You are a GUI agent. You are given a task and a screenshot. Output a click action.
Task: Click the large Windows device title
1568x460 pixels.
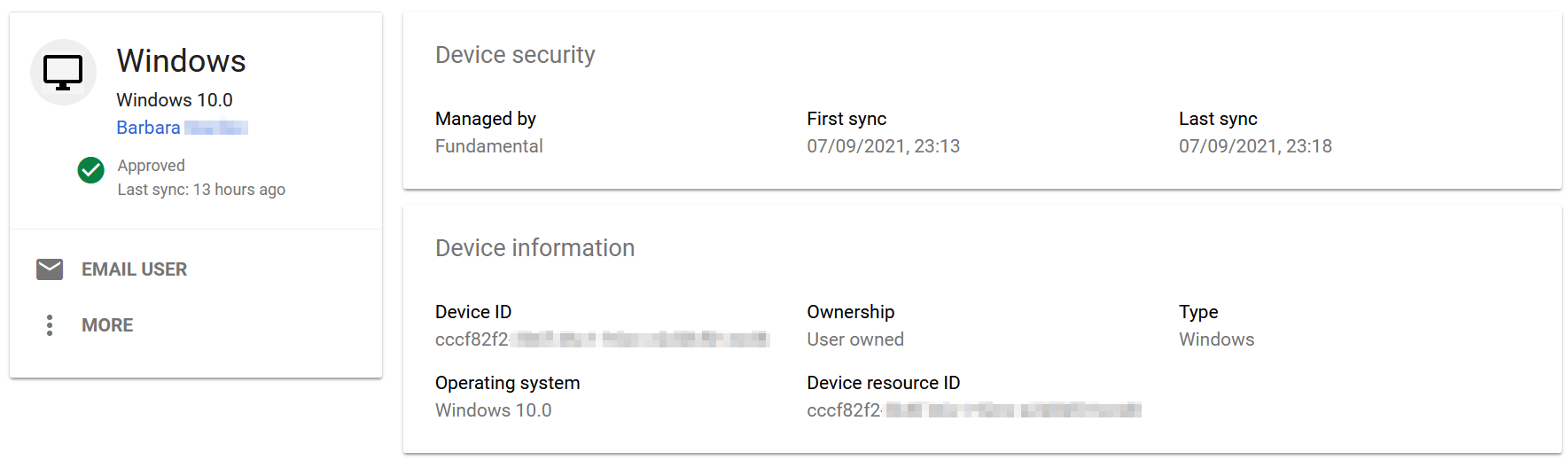181,61
